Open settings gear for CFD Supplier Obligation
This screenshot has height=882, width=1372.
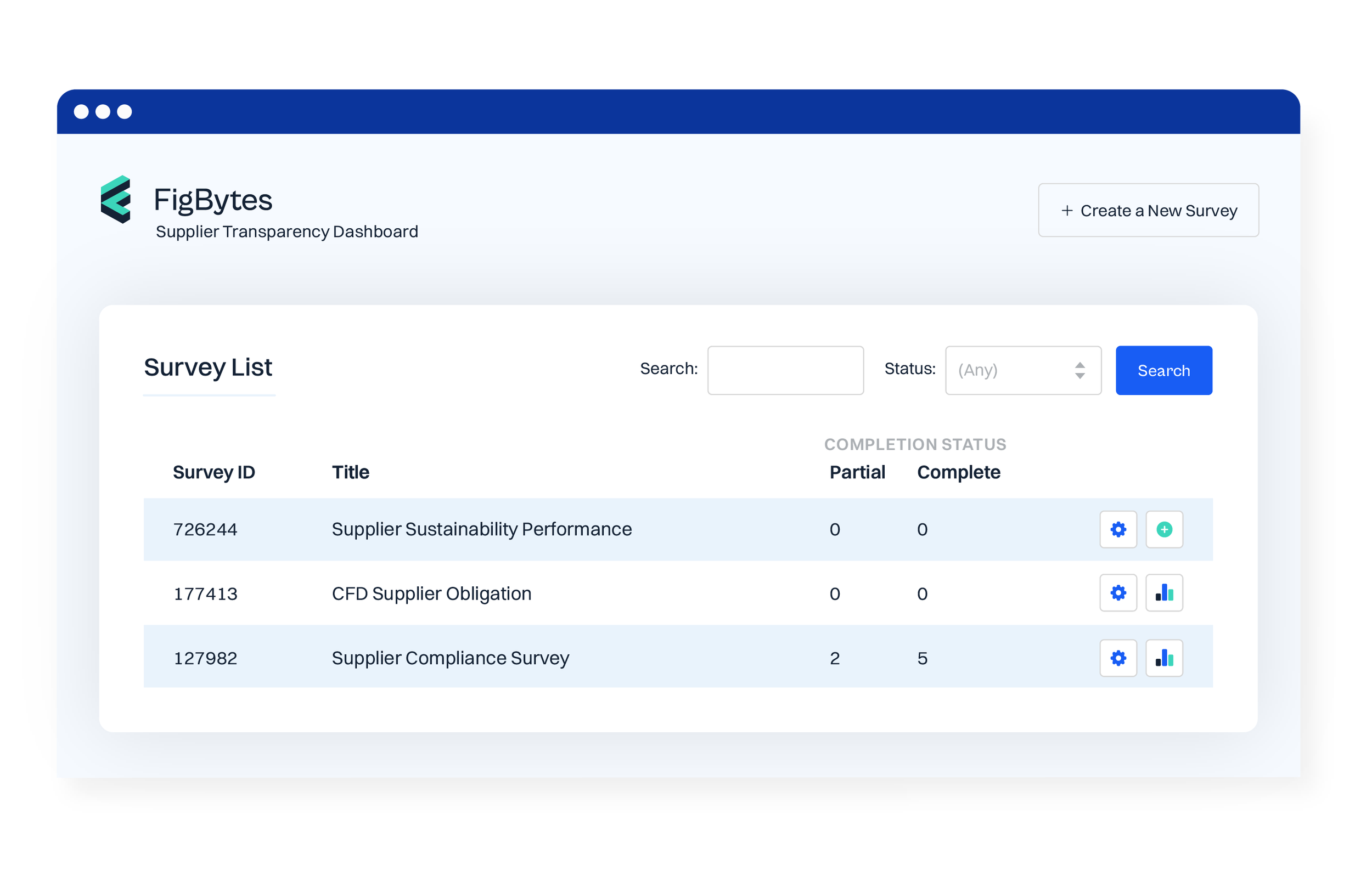[1118, 593]
